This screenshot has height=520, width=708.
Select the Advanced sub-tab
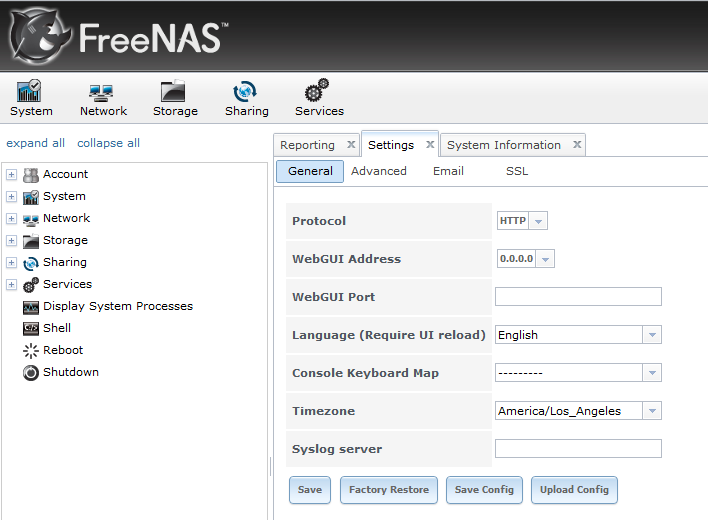pos(379,171)
